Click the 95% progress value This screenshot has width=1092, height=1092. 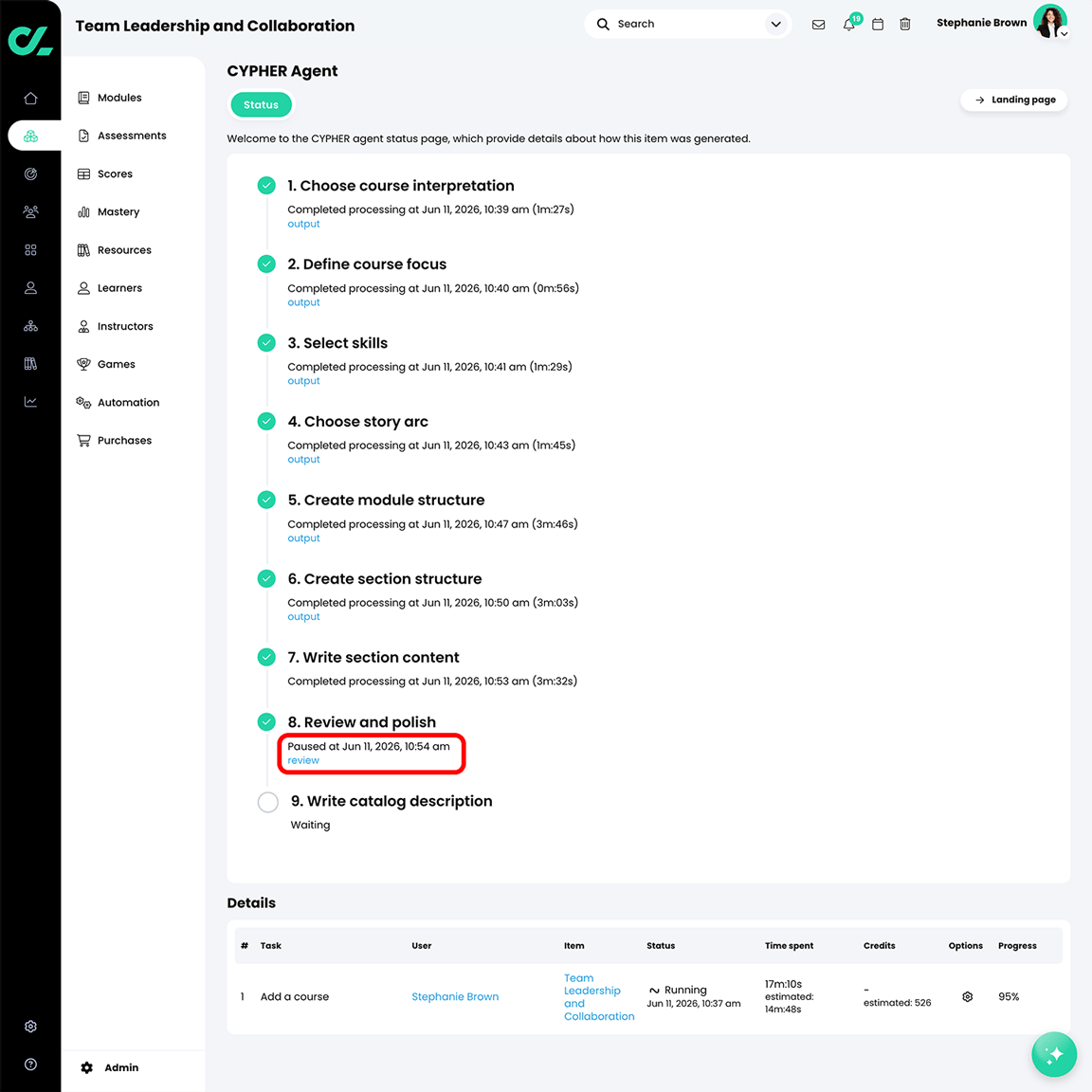[x=1009, y=996]
